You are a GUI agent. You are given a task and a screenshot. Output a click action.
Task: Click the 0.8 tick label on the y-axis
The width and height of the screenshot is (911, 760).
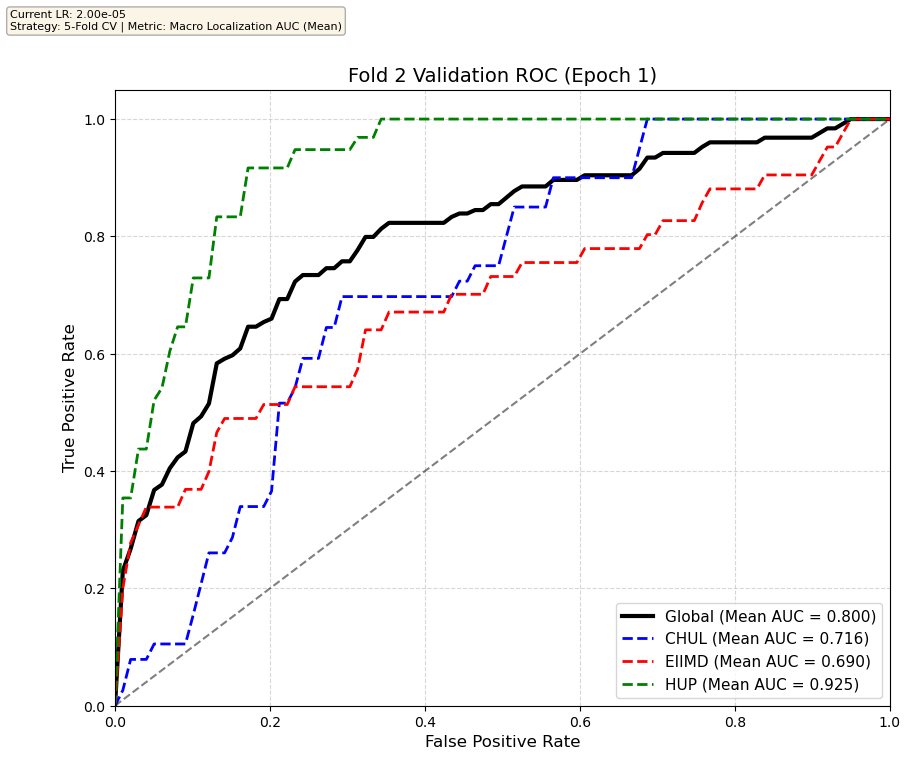click(x=95, y=237)
